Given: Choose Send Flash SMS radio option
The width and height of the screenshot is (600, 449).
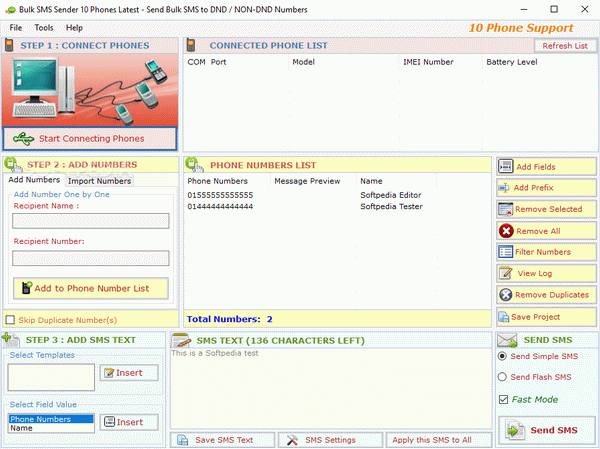Looking at the screenshot, I should (x=502, y=377).
